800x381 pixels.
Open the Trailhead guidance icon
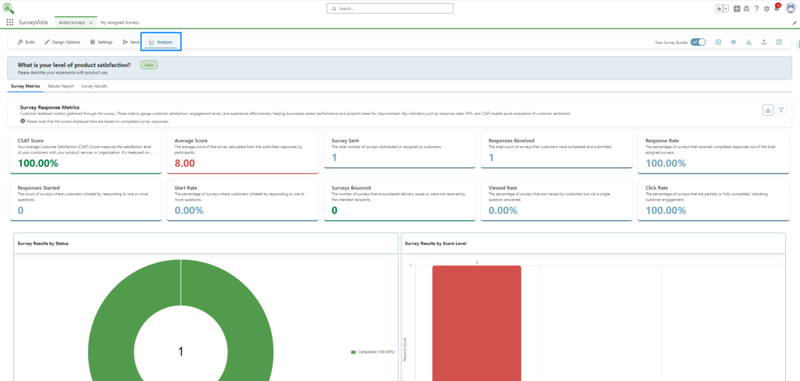click(x=746, y=9)
